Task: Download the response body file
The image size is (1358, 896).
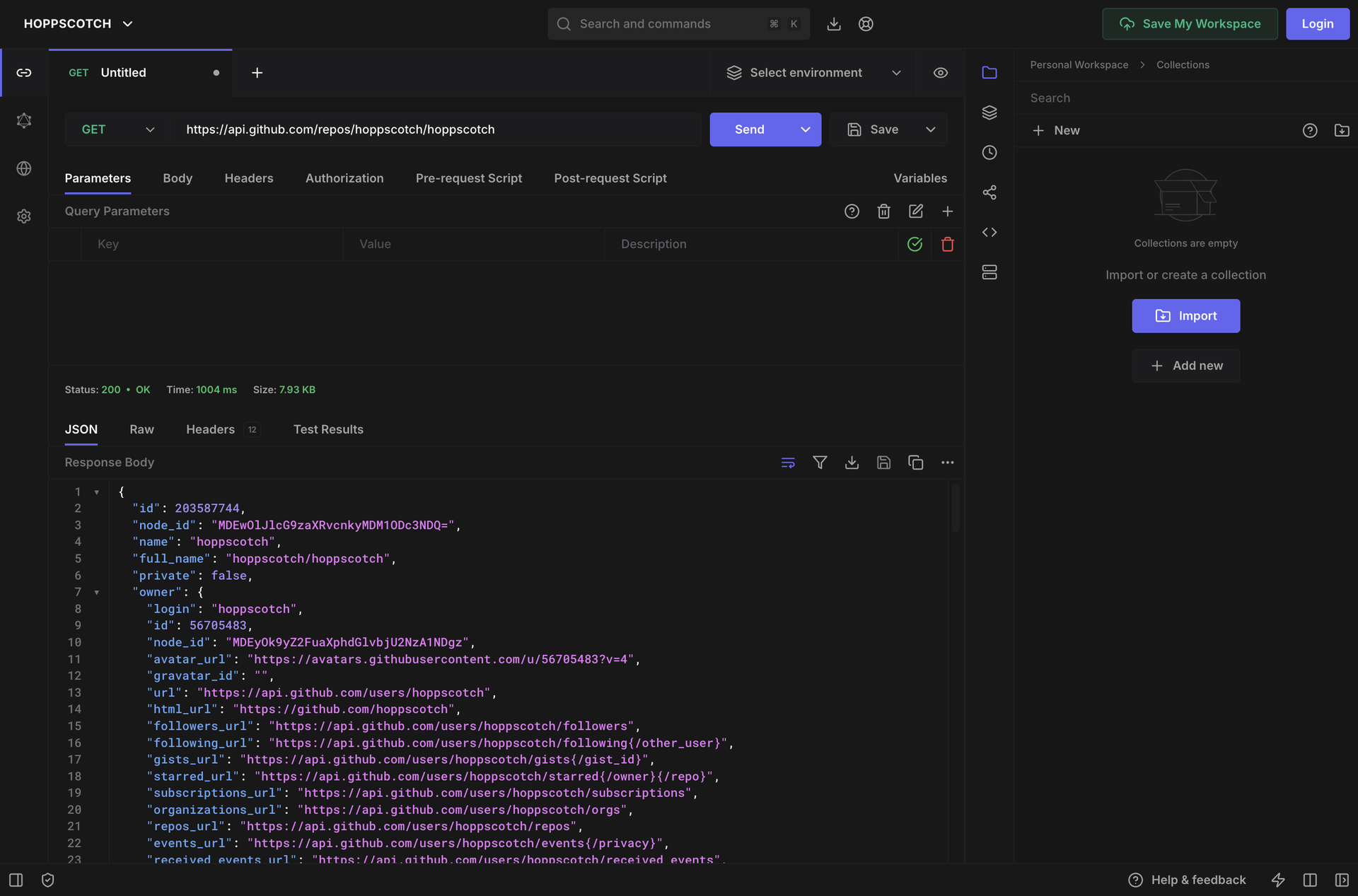Action: [852, 462]
